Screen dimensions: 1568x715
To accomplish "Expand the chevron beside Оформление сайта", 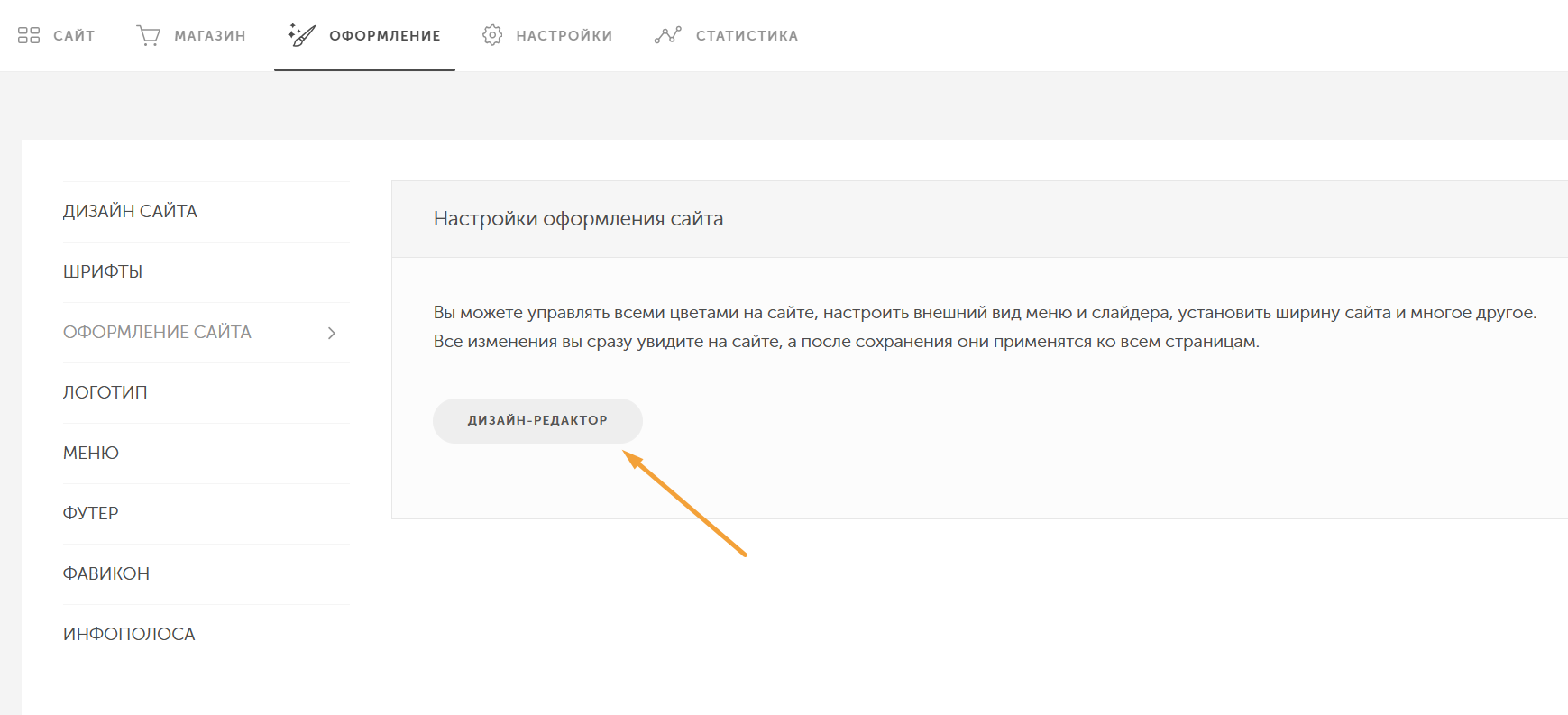I will (332, 333).
